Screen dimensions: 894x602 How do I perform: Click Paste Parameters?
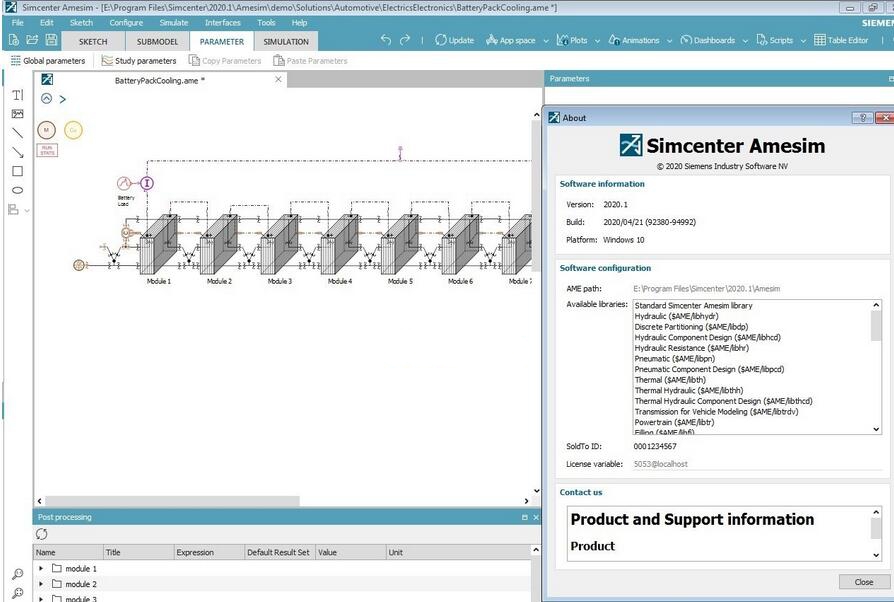pyautogui.click(x=310, y=60)
